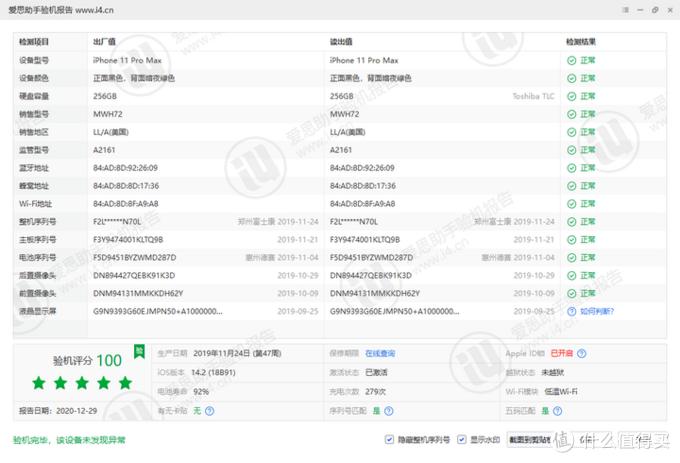The image size is (680, 463).
Task: Click the factory value A2161
Action: click(x=104, y=150)
